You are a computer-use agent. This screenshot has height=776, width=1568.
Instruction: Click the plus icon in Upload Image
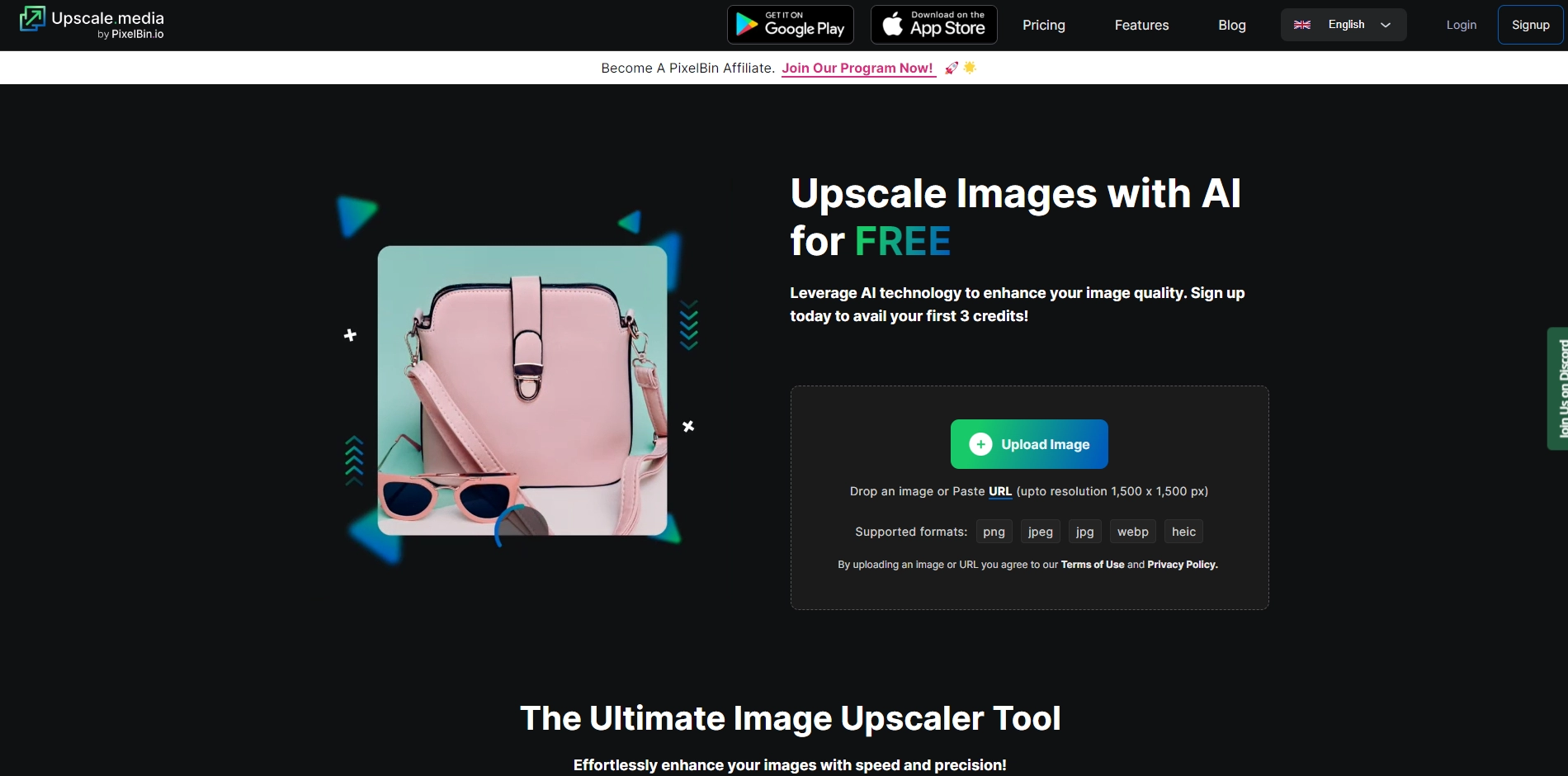(980, 444)
